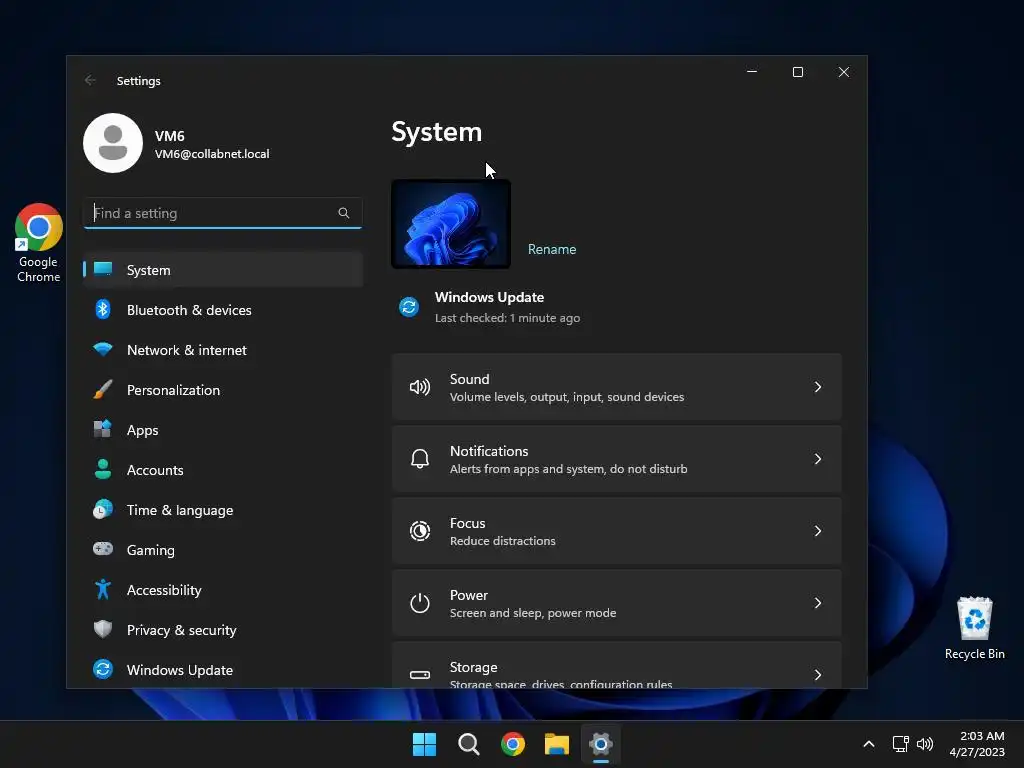Click the Windows Update status icon under System
The height and width of the screenshot is (768, 1024).
(409, 306)
